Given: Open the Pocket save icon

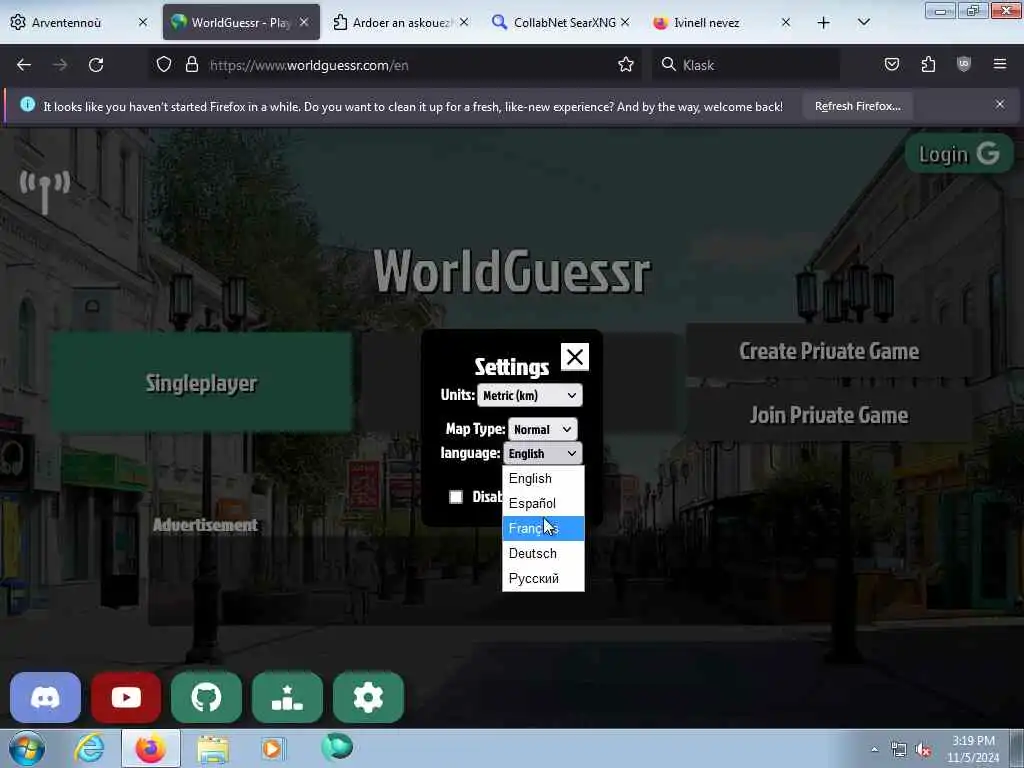Looking at the screenshot, I should pyautogui.click(x=891, y=64).
